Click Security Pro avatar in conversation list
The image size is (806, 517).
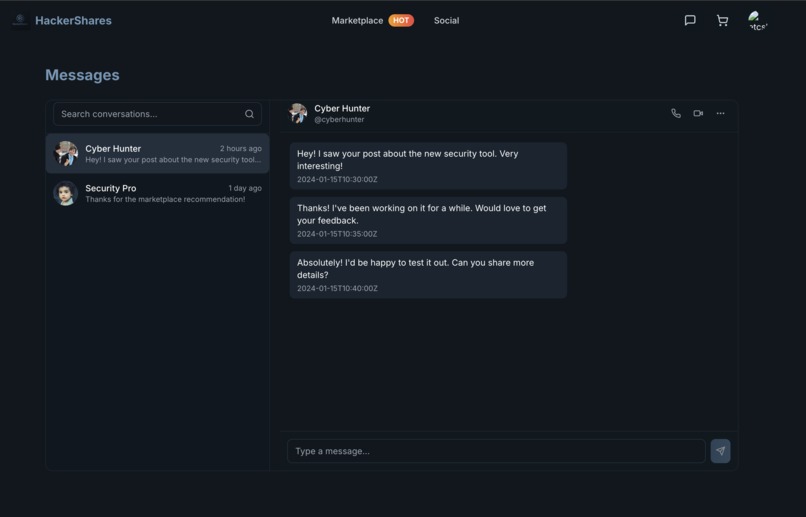pos(66,193)
